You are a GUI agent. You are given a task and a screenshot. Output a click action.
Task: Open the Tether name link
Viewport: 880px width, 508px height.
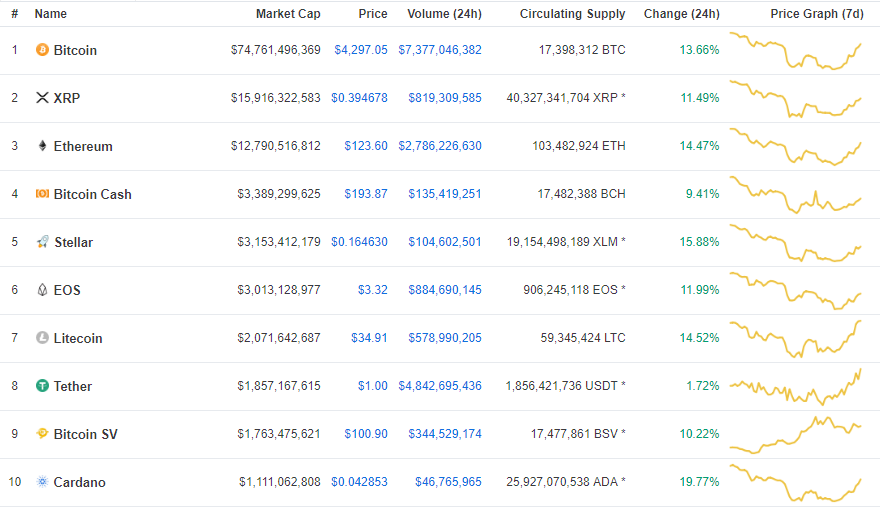72,386
